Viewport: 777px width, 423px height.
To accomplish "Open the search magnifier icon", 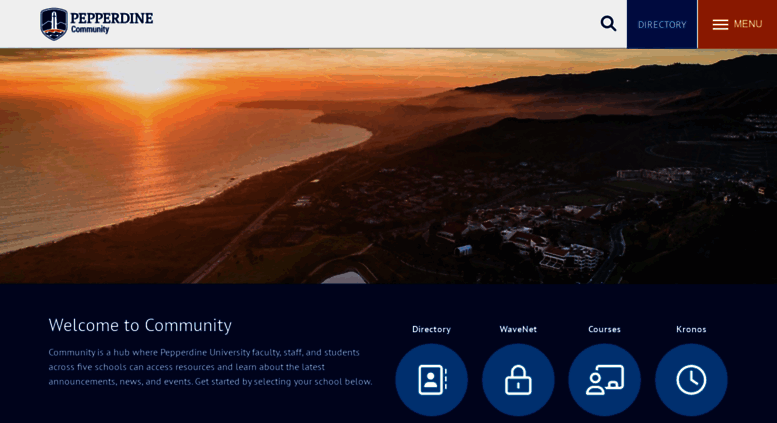I will click(x=608, y=24).
